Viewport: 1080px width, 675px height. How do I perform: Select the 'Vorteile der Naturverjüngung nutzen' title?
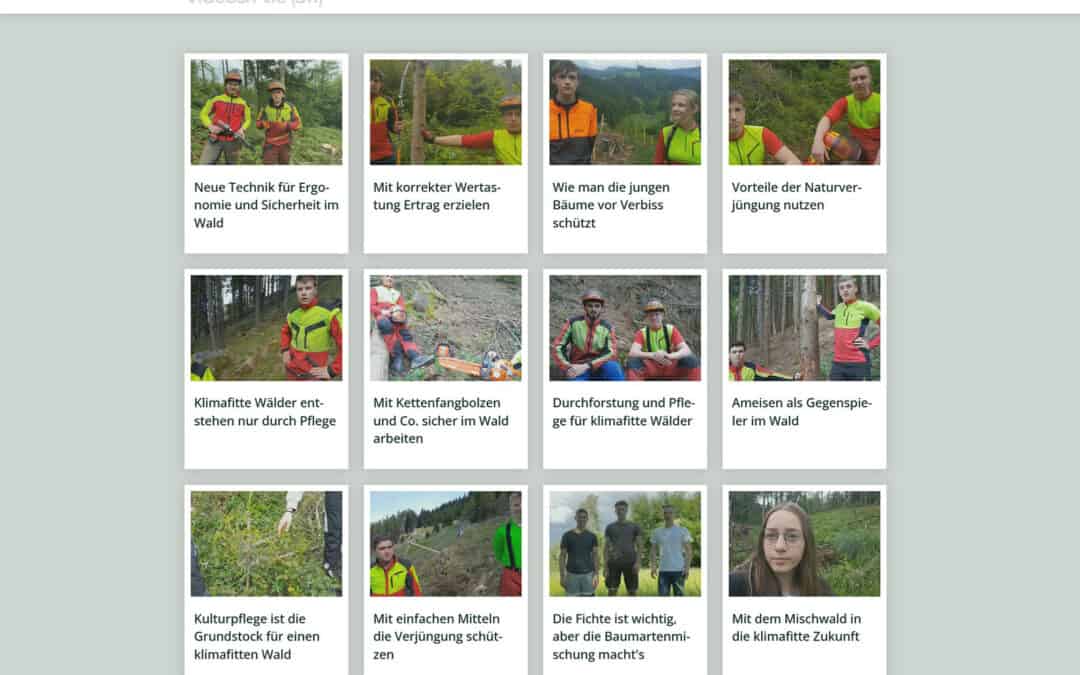click(796, 196)
